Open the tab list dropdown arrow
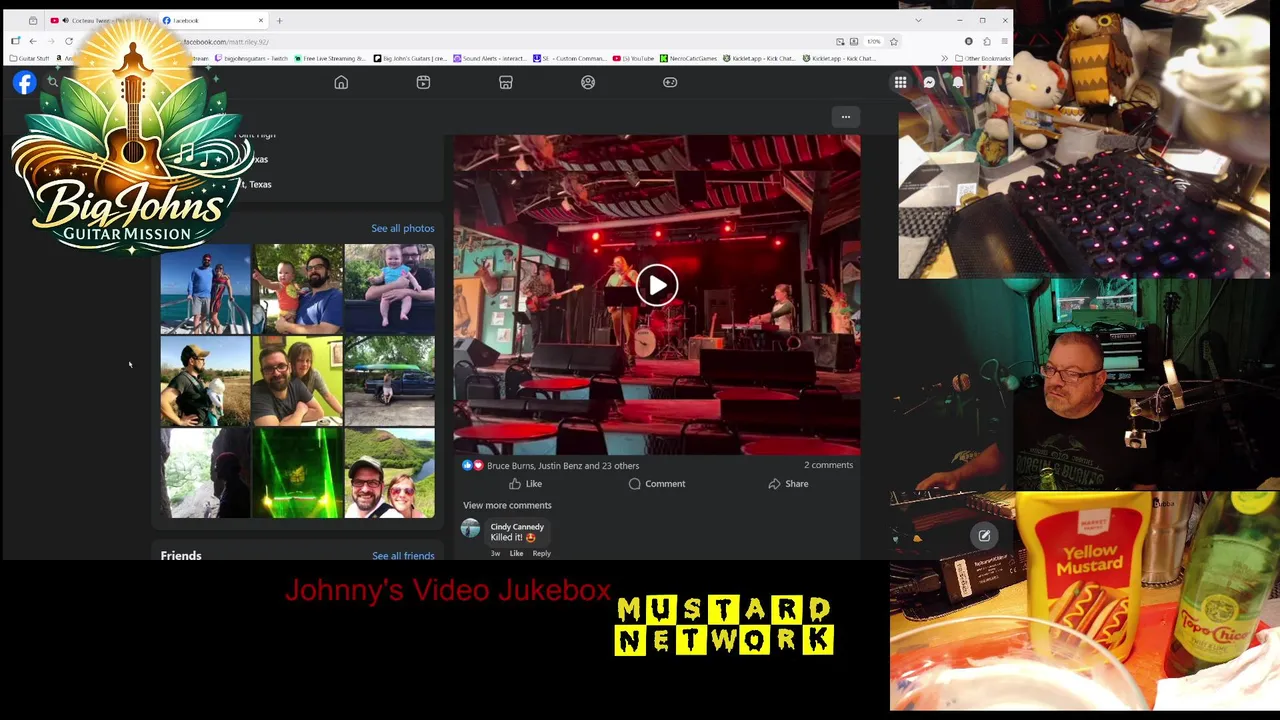Viewport: 1280px width, 720px height. [918, 20]
